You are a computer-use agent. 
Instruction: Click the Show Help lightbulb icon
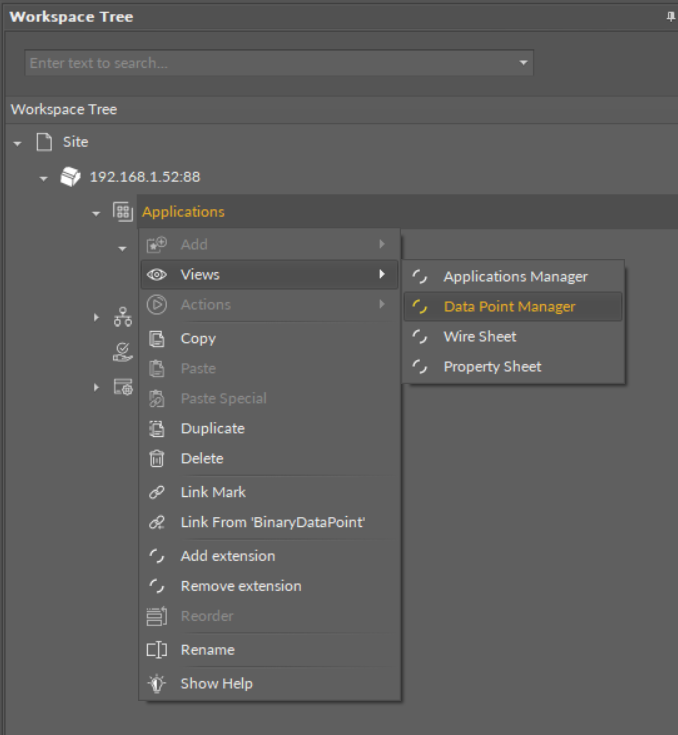[x=156, y=684]
